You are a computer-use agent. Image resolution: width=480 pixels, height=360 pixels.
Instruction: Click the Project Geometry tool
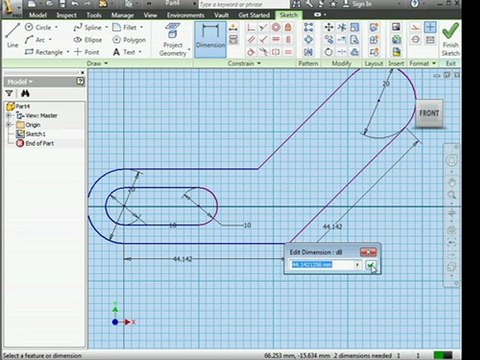point(173,39)
